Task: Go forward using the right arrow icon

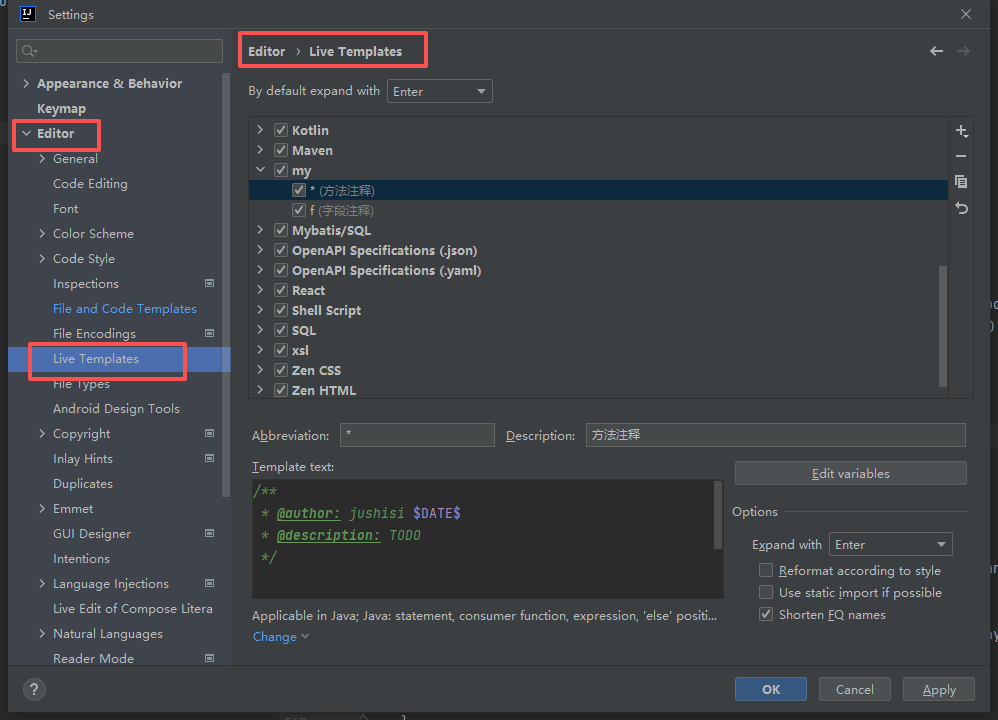Action: click(x=963, y=51)
